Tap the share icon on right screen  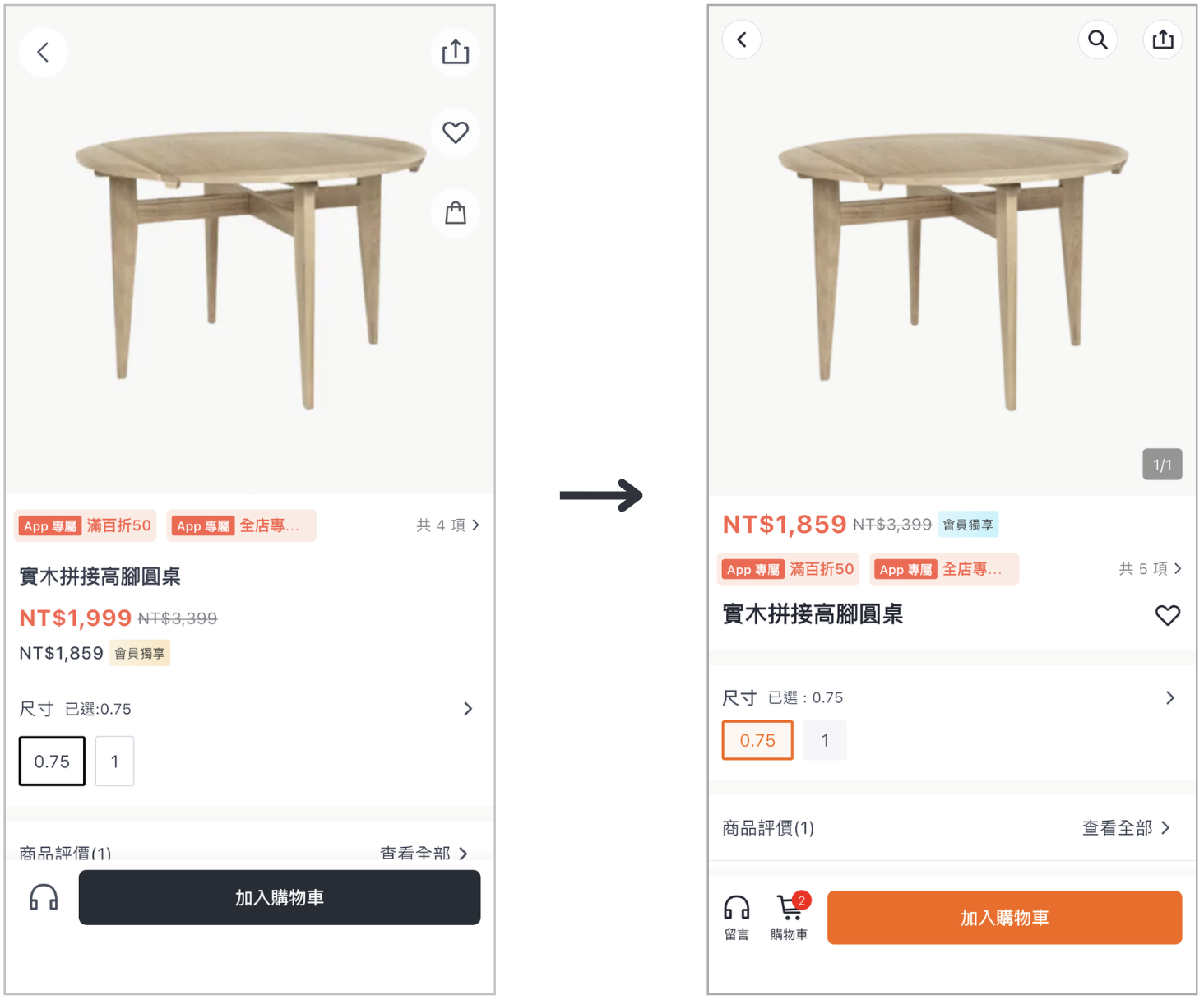click(1163, 39)
